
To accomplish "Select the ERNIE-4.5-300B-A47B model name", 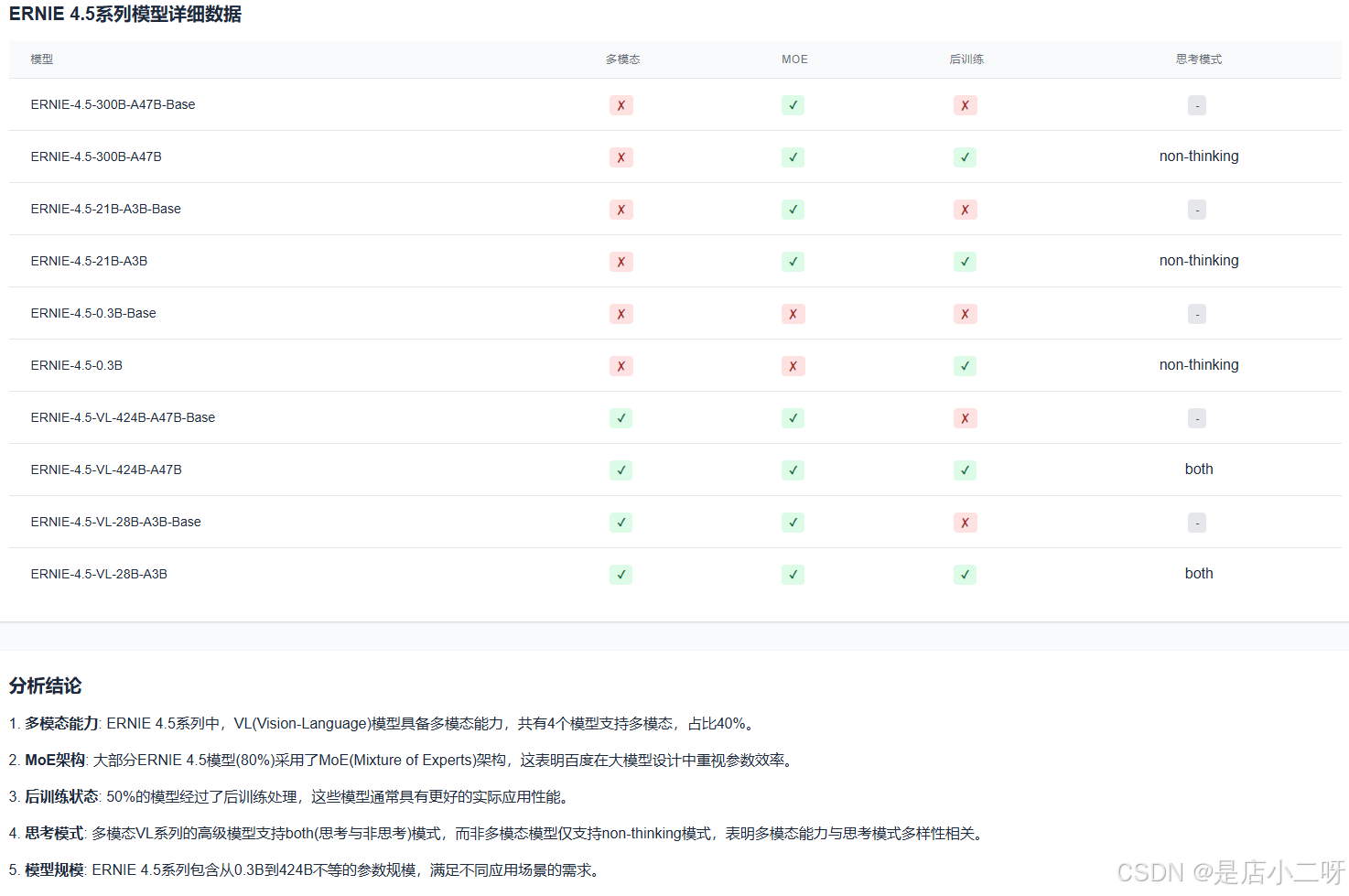I will 96,157.
